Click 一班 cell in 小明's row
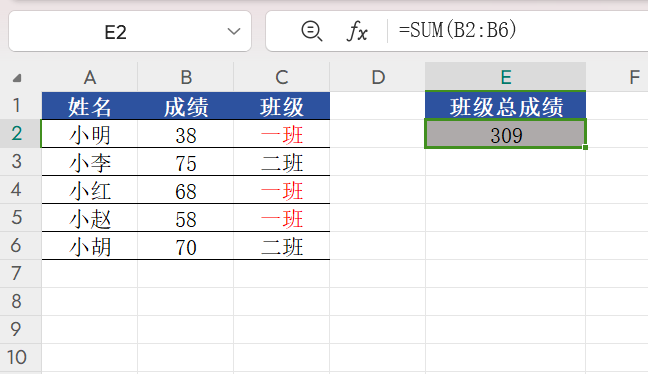648x374 pixels. point(282,134)
